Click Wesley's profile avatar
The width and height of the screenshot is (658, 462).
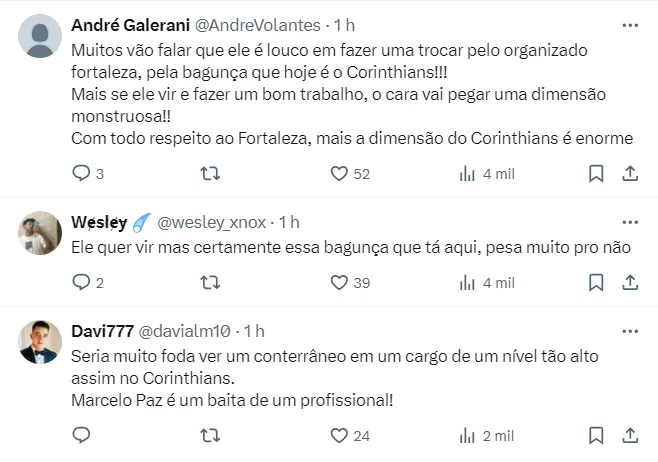click(x=41, y=233)
